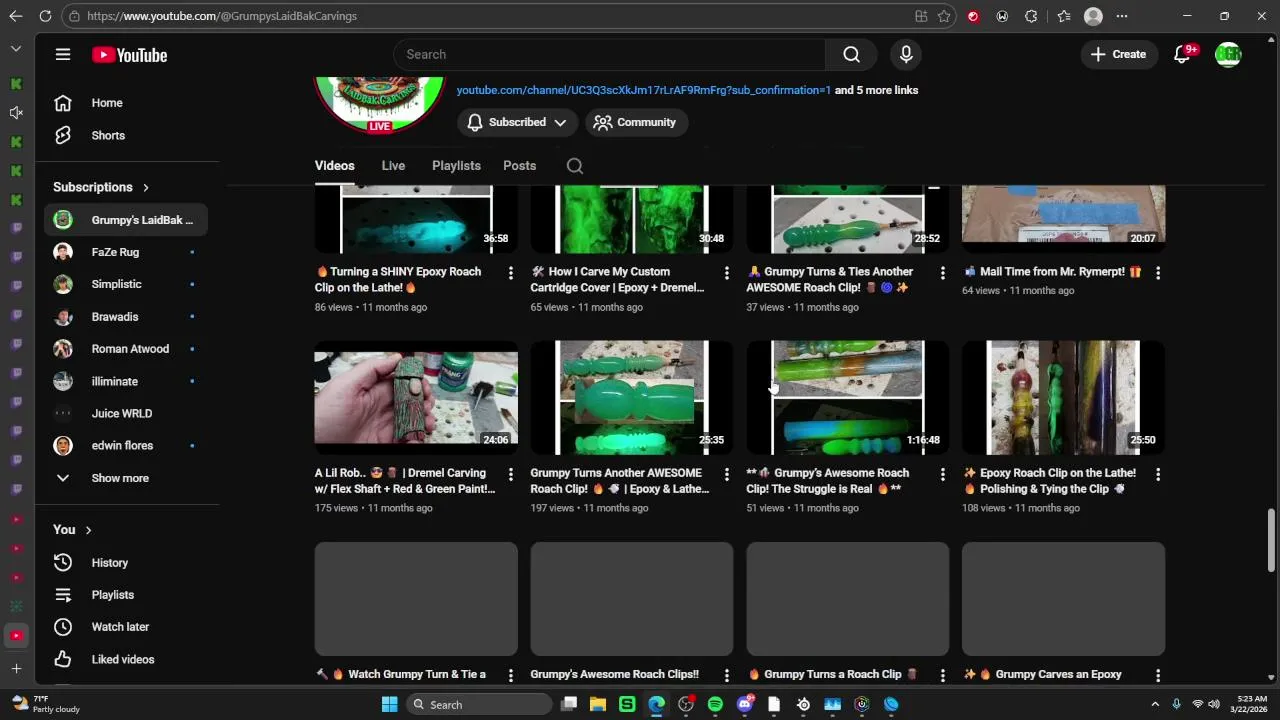Open options for 'Grumpy Turns & Ties Another' video
This screenshot has width=1280, height=720.
942,273
